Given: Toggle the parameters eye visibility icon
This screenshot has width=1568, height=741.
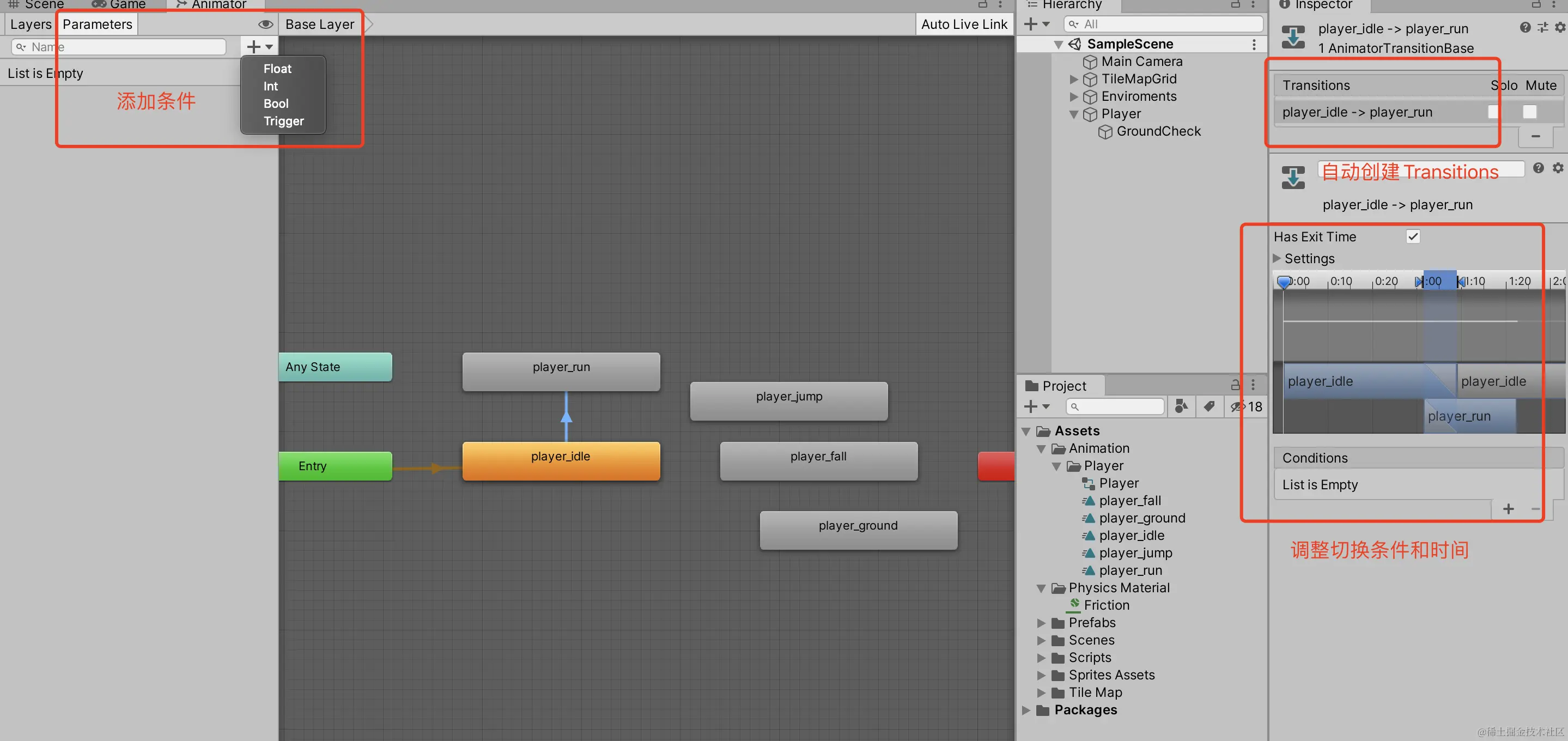Looking at the screenshot, I should tap(265, 25).
